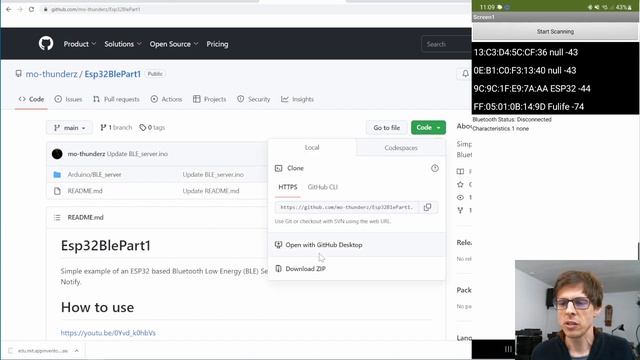The width and height of the screenshot is (640, 360).
Task: Click Star icon in About sidebar
Action: pyautogui.click(x=460, y=184)
